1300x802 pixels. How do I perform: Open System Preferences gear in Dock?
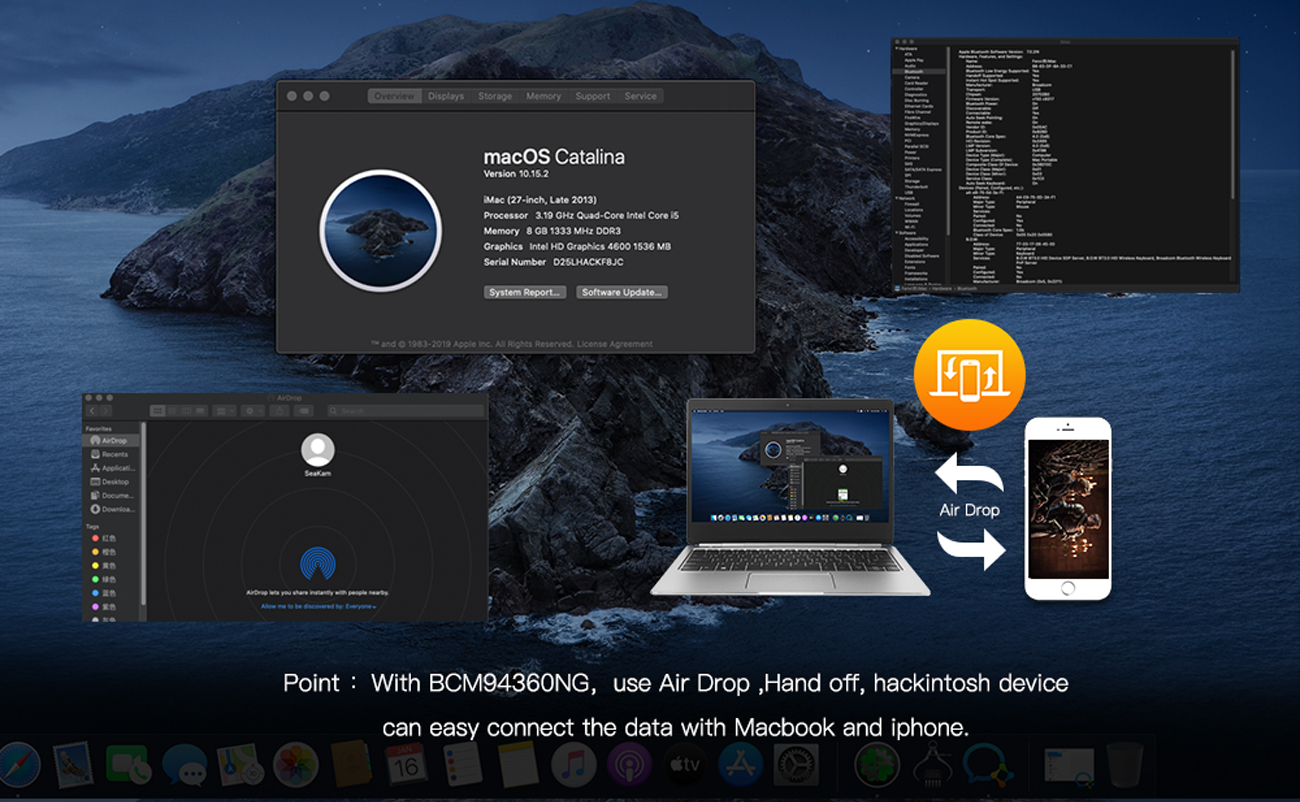[x=797, y=765]
